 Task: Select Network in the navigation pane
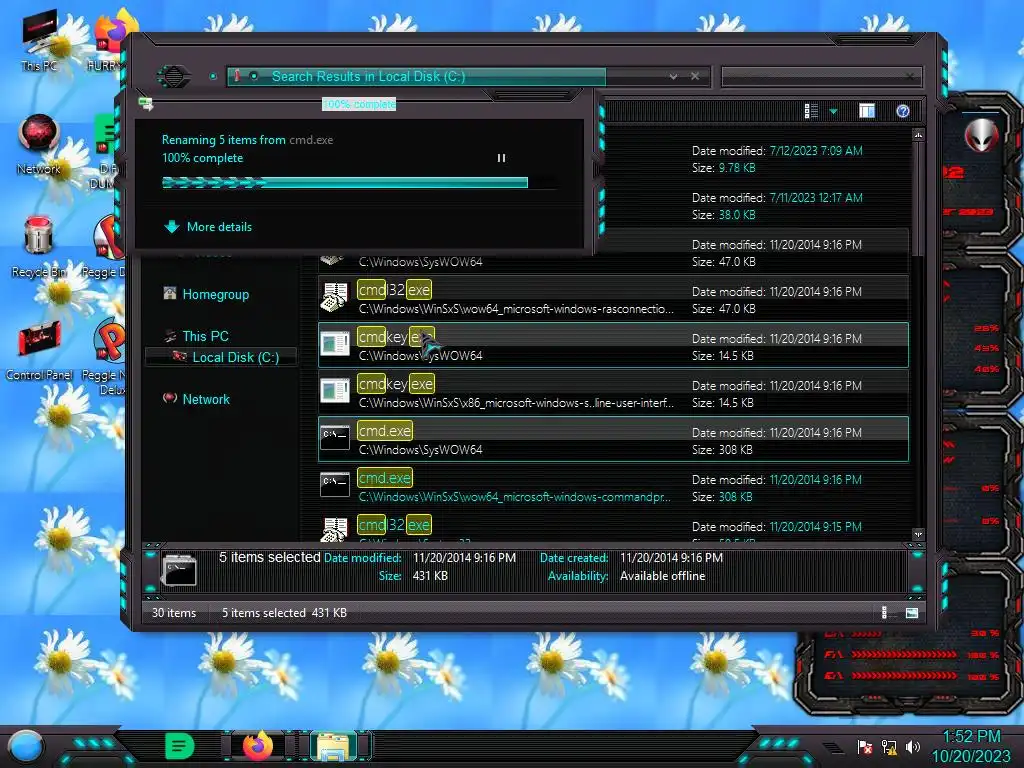coord(206,399)
